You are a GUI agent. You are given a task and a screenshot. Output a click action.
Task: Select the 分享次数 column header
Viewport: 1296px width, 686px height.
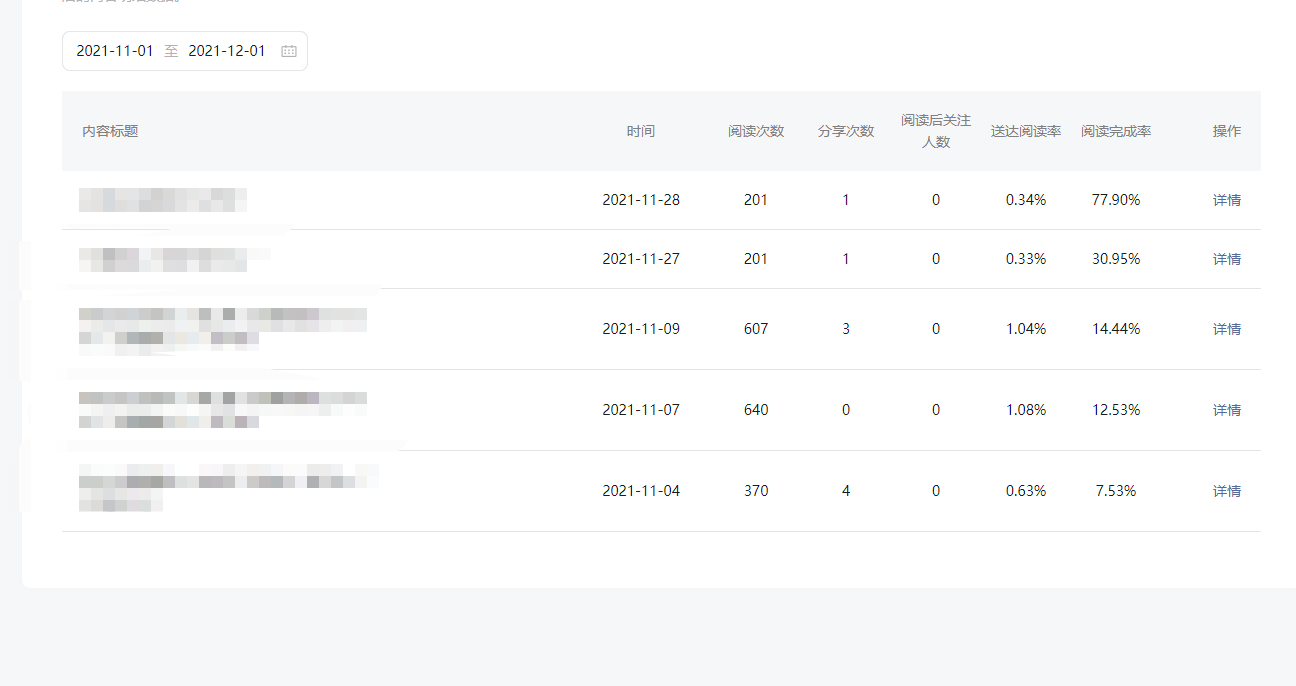pyautogui.click(x=846, y=131)
